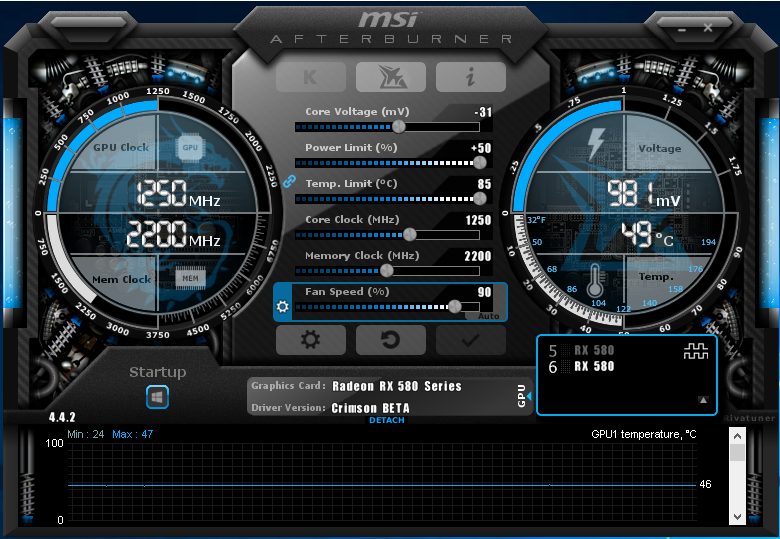Click the MEM chip icon on the gauge
The image size is (780, 539).
pyautogui.click(x=190, y=278)
